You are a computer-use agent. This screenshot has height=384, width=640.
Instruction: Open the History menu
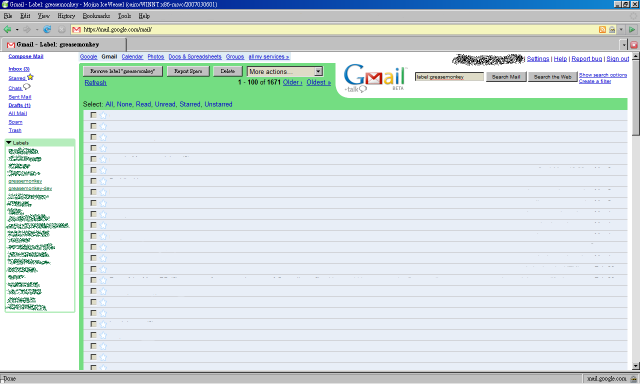click(66, 16)
